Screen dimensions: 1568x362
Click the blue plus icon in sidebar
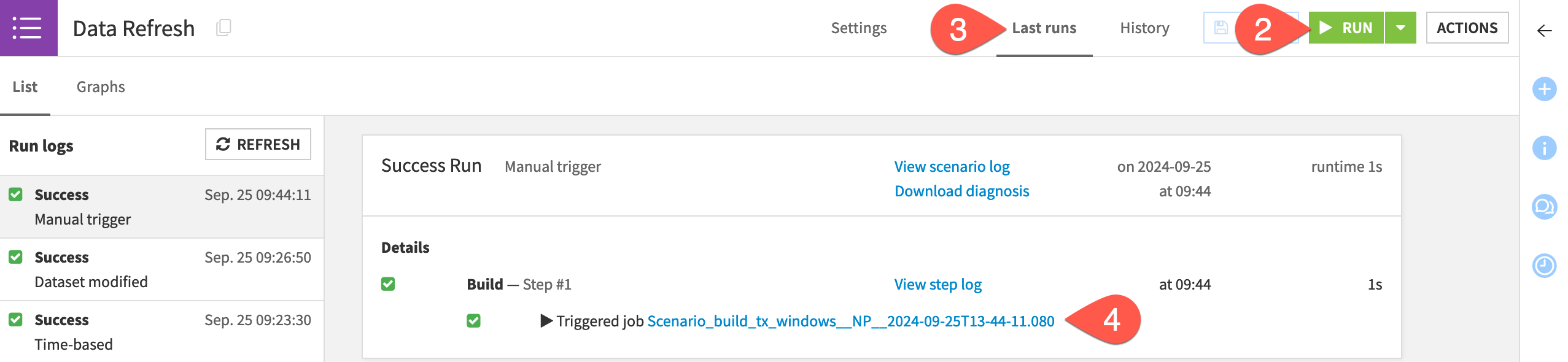[x=1544, y=89]
